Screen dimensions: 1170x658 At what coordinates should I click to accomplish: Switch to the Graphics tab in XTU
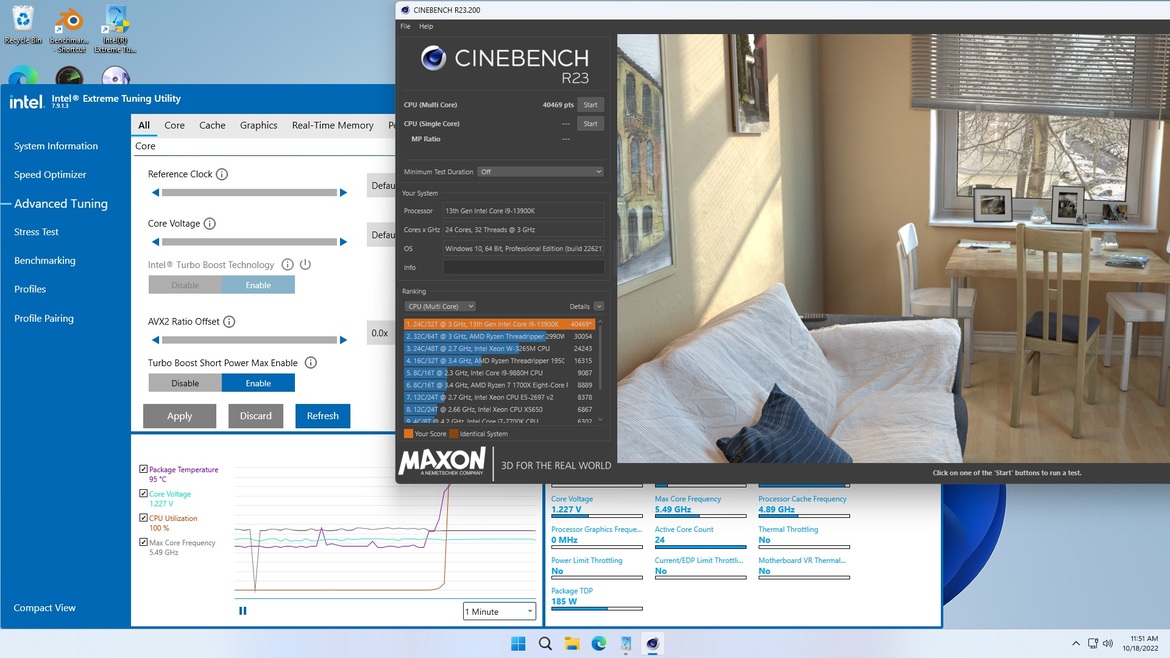tap(258, 125)
